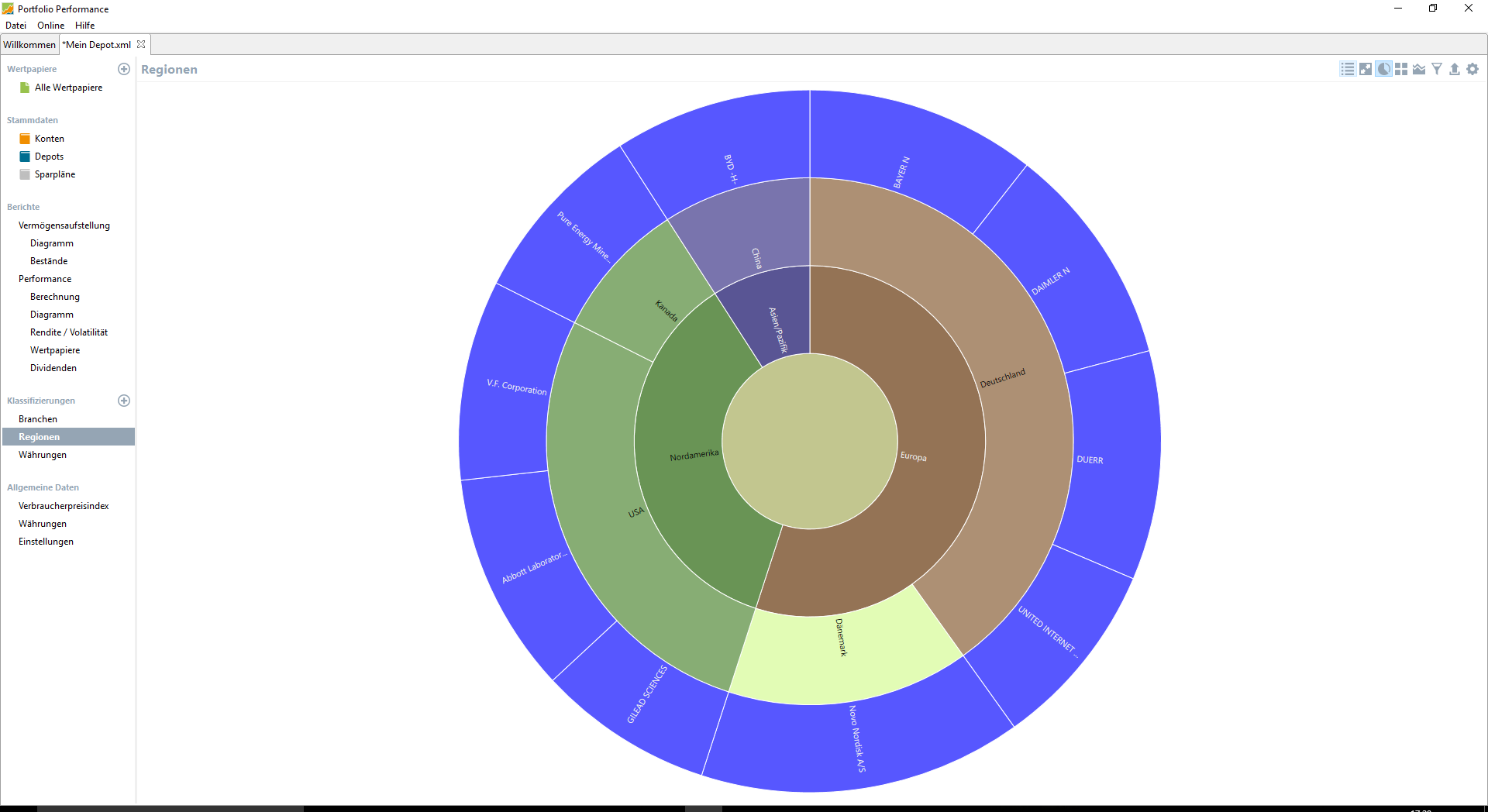Click the green Alle Wertpapiere icon
The width and height of the screenshot is (1488, 812).
25,88
